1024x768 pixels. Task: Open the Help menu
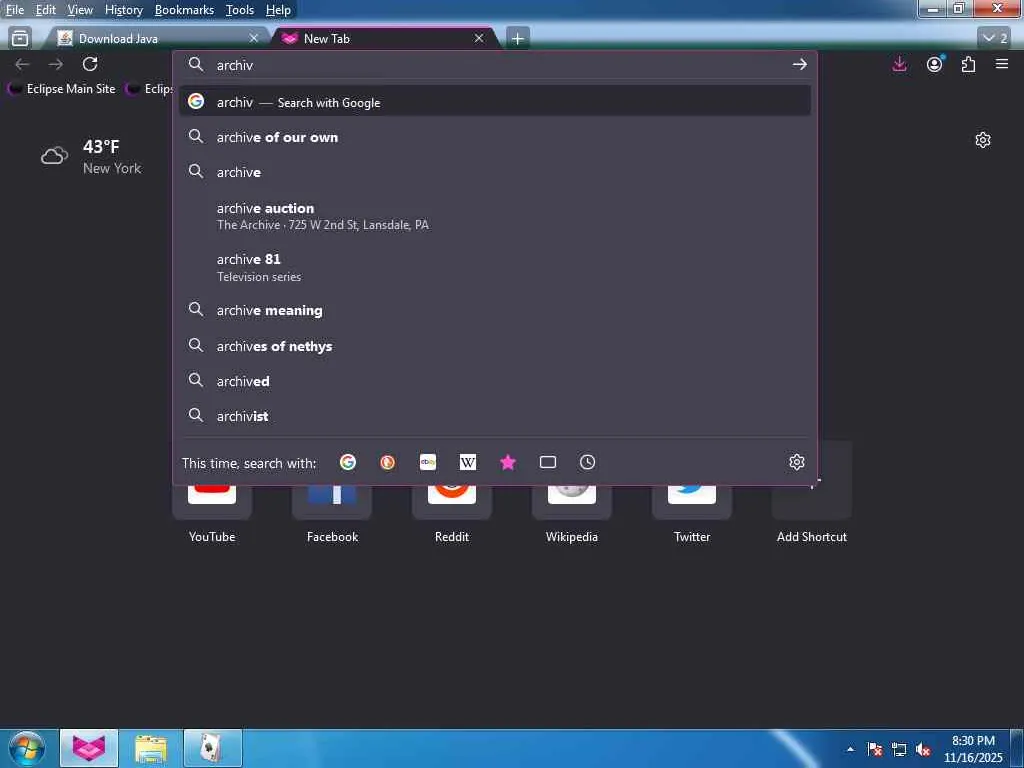278,10
